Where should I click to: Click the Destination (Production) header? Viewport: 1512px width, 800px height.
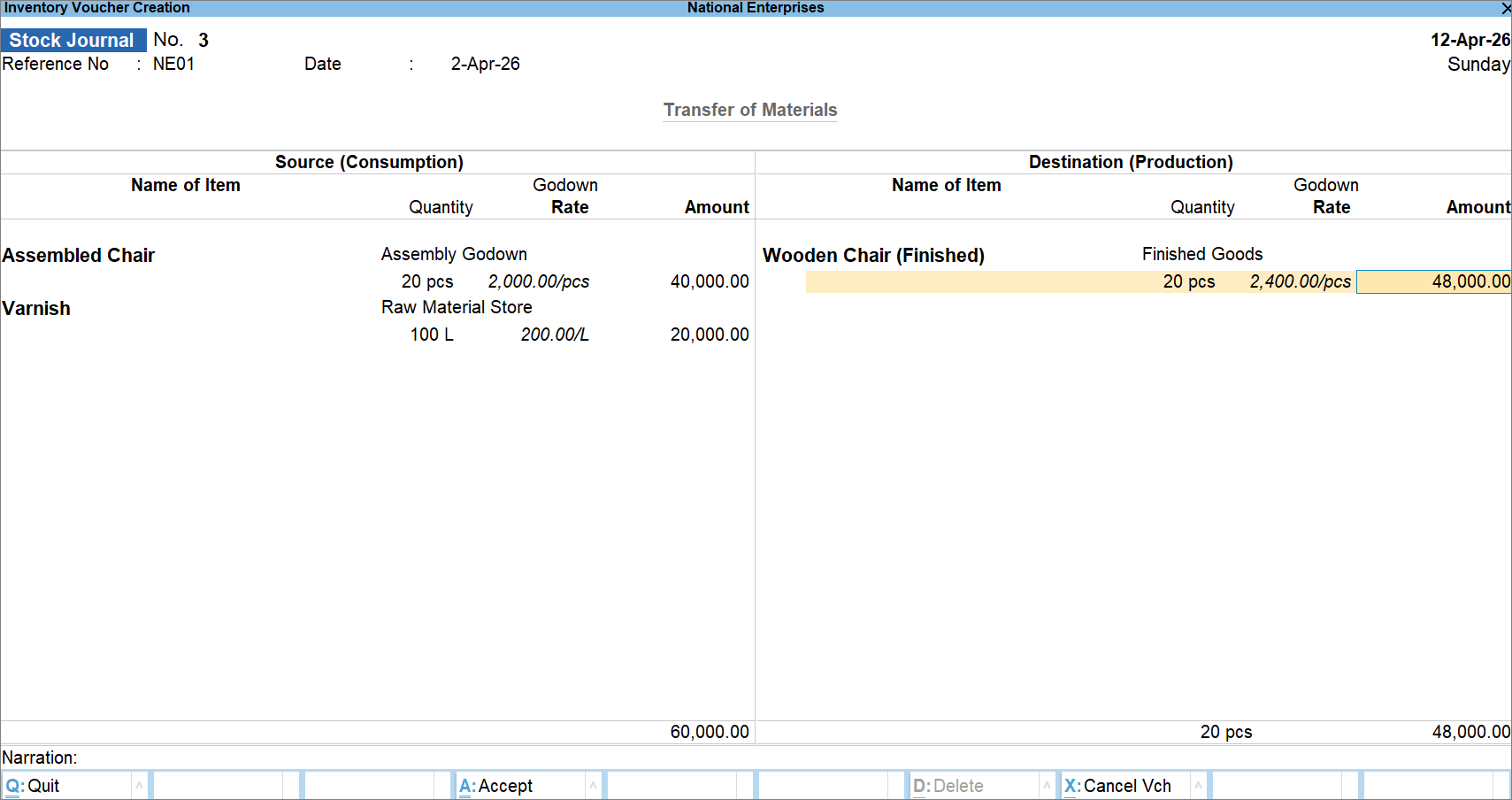(x=1131, y=162)
